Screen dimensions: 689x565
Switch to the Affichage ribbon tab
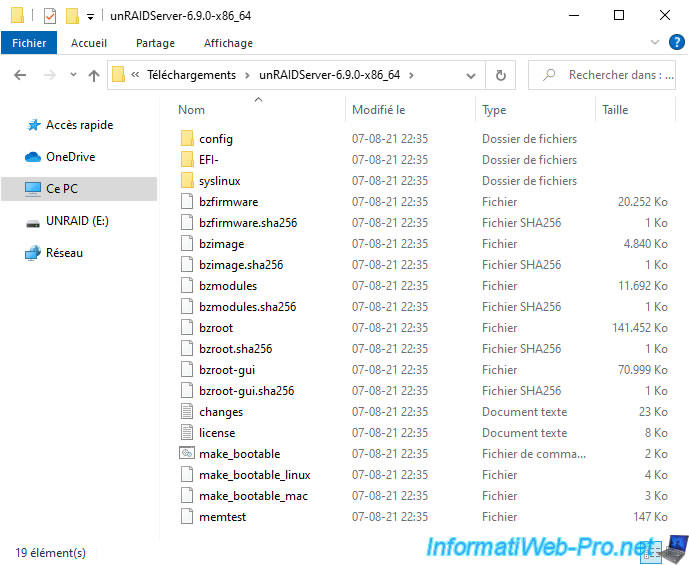pos(228,43)
